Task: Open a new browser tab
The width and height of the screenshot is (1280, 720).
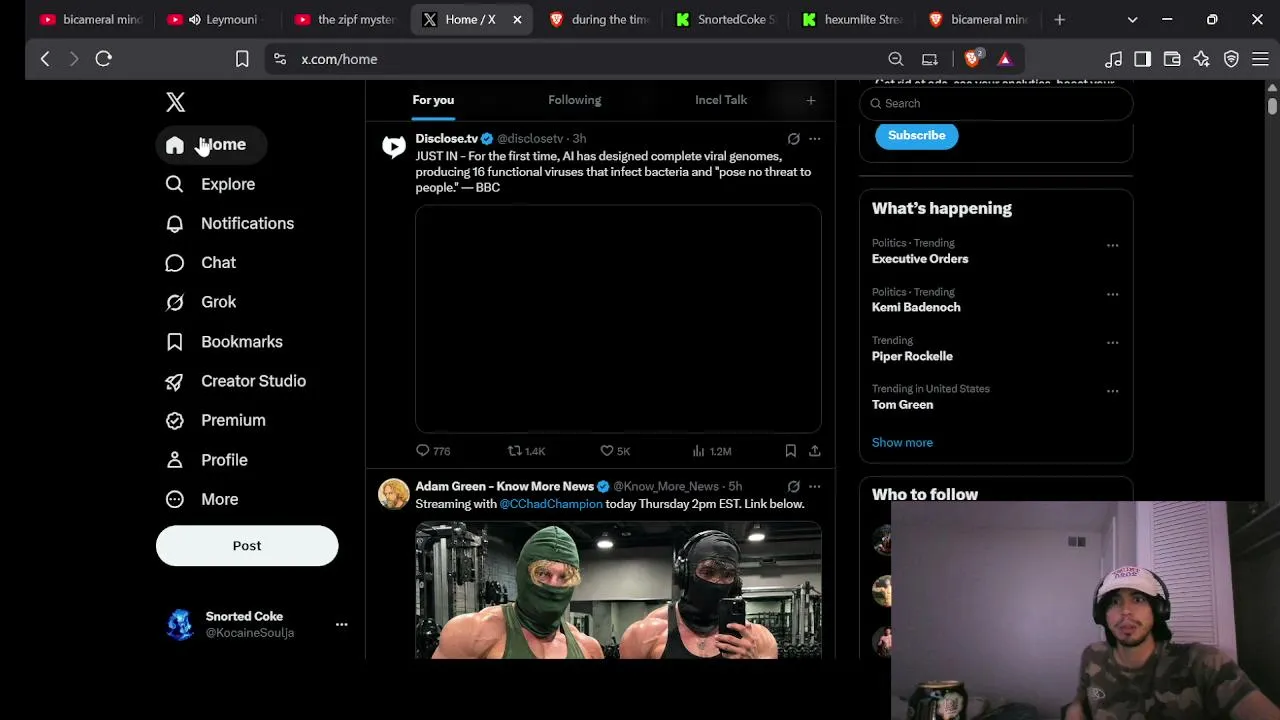Action: 1060,20
